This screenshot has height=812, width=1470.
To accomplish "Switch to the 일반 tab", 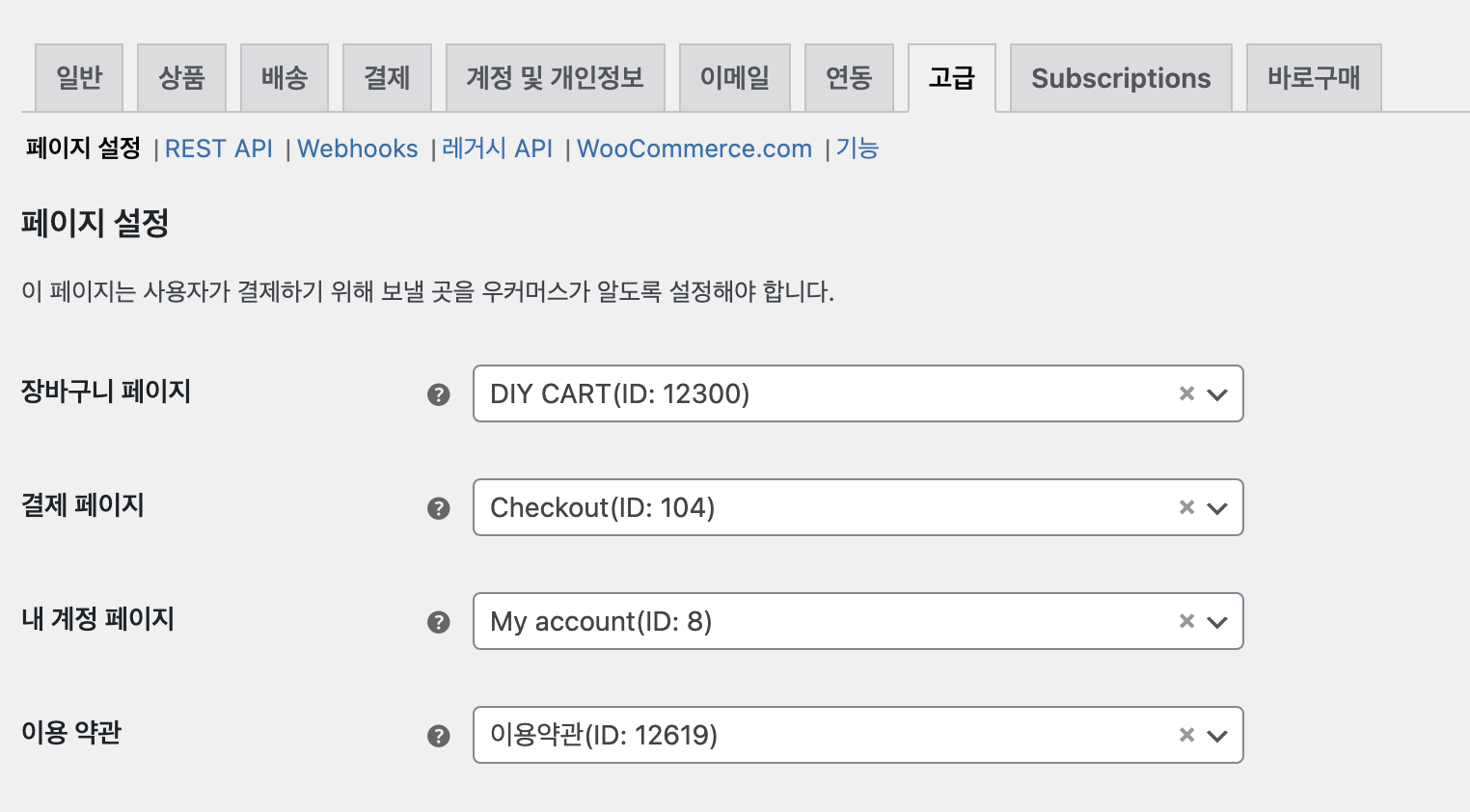I will tap(79, 78).
